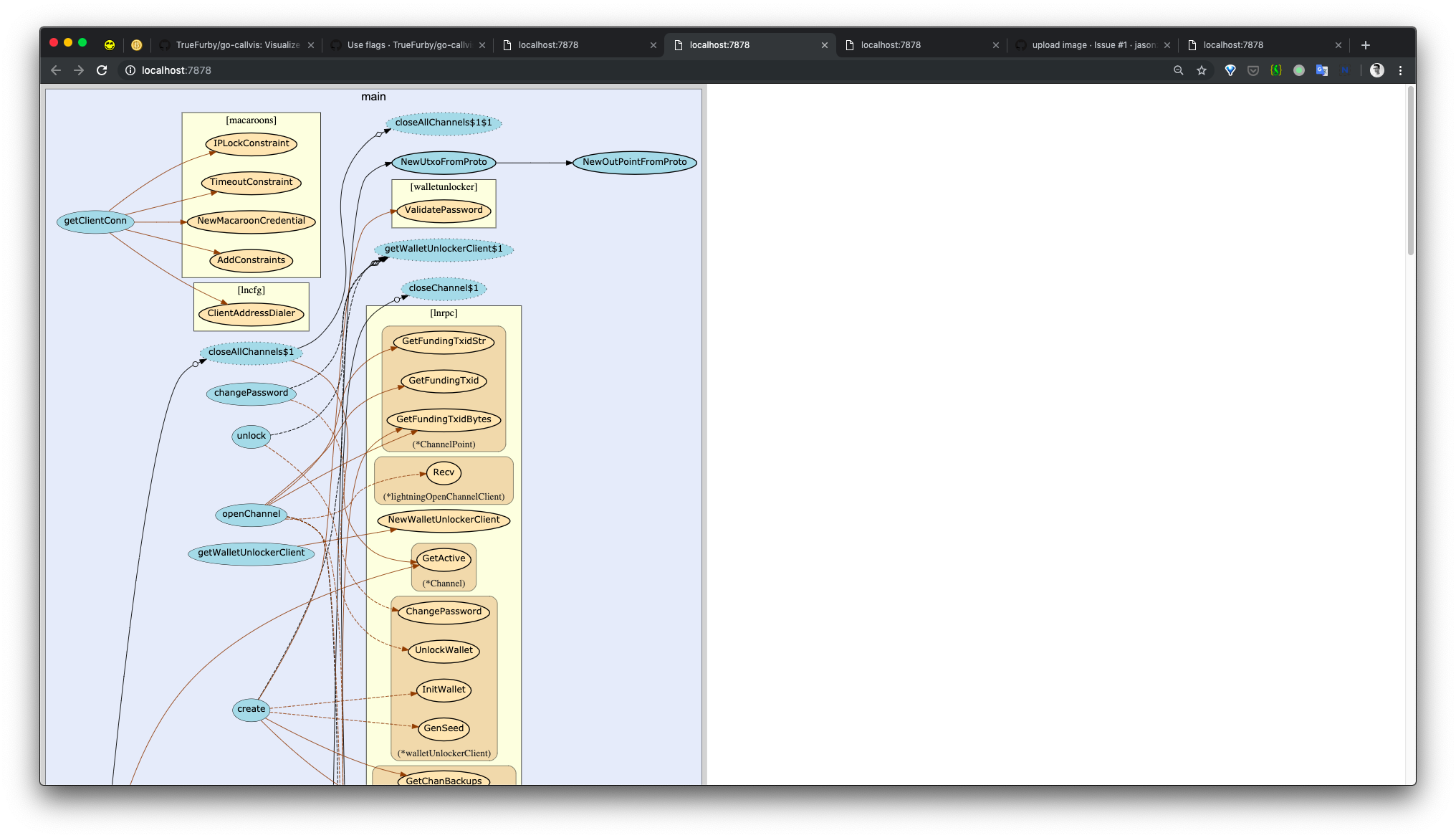
Task: Close the active localhost:7878 tab
Action: point(825,44)
